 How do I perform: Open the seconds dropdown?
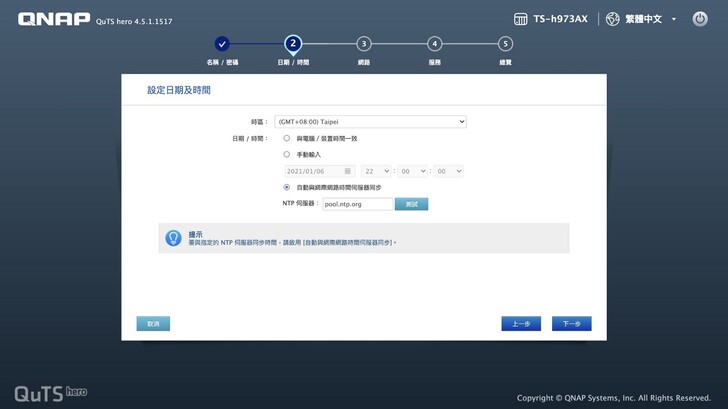(x=448, y=171)
